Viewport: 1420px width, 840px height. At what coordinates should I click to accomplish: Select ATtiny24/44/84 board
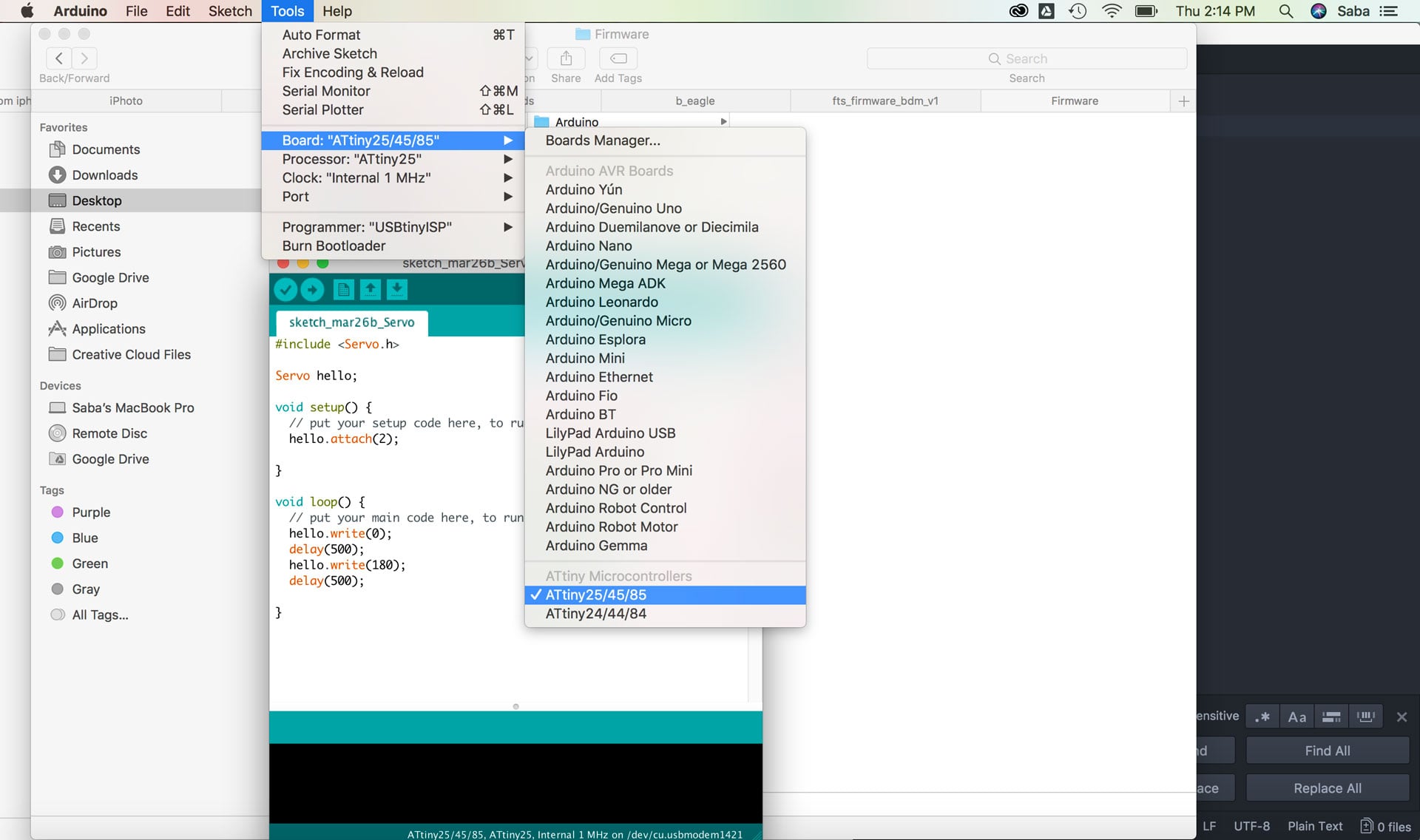665,614
